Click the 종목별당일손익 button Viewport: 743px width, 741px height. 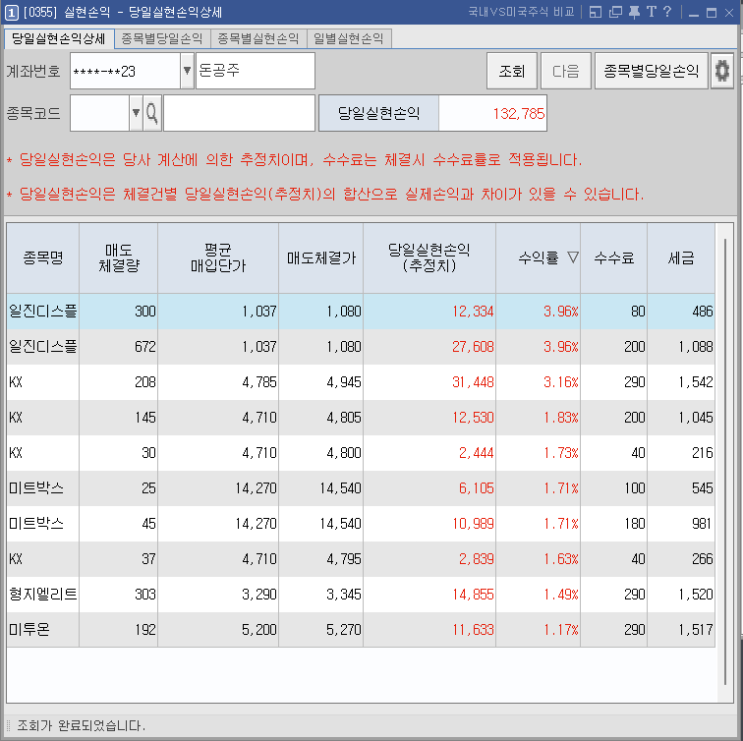(651, 71)
